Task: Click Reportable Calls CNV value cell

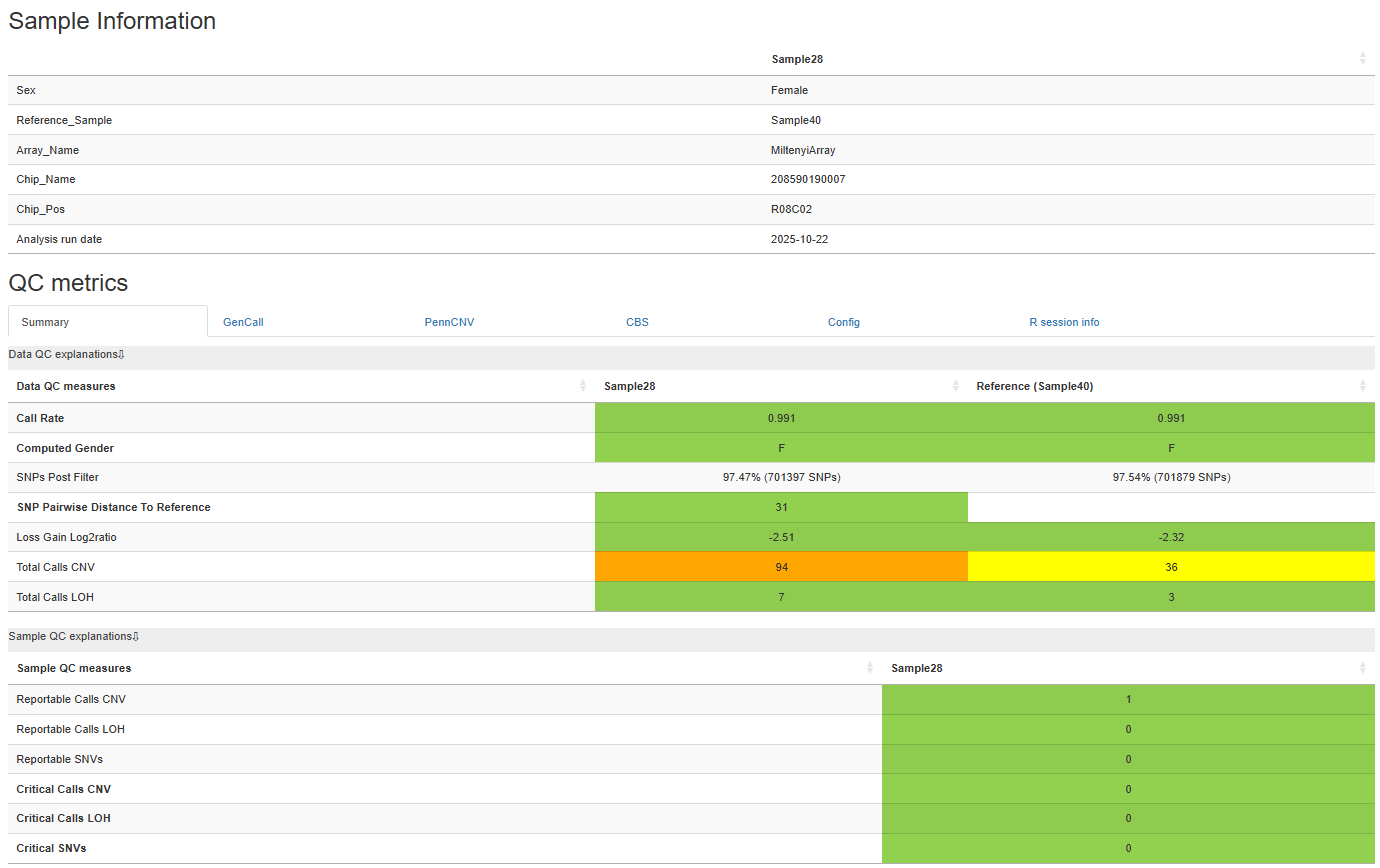Action: [x=1128, y=699]
